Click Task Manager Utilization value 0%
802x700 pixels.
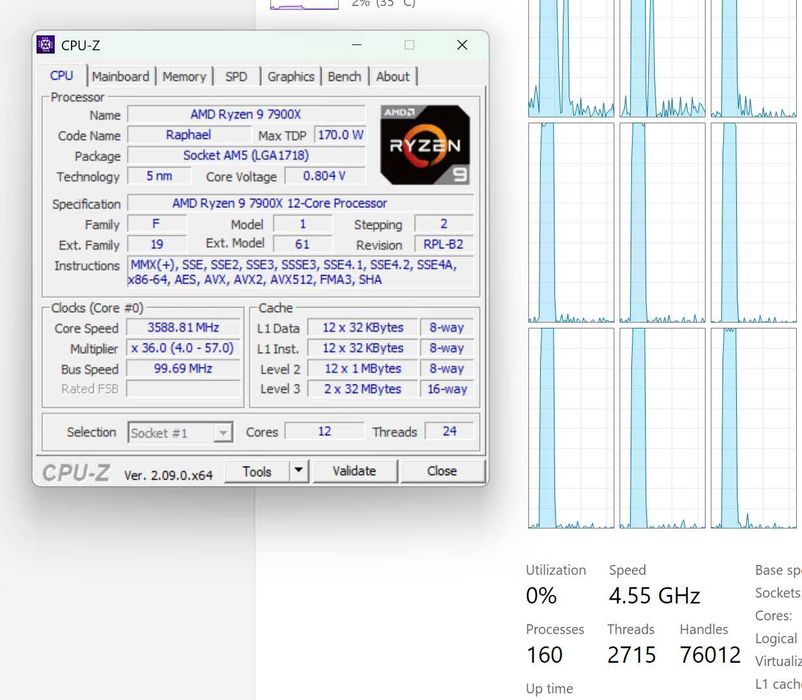pos(541,596)
